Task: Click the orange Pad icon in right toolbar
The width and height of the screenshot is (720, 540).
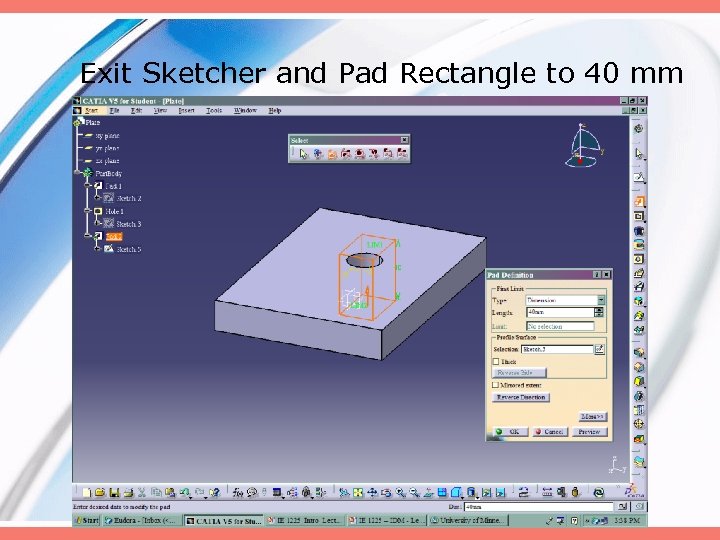Action: tap(639, 201)
